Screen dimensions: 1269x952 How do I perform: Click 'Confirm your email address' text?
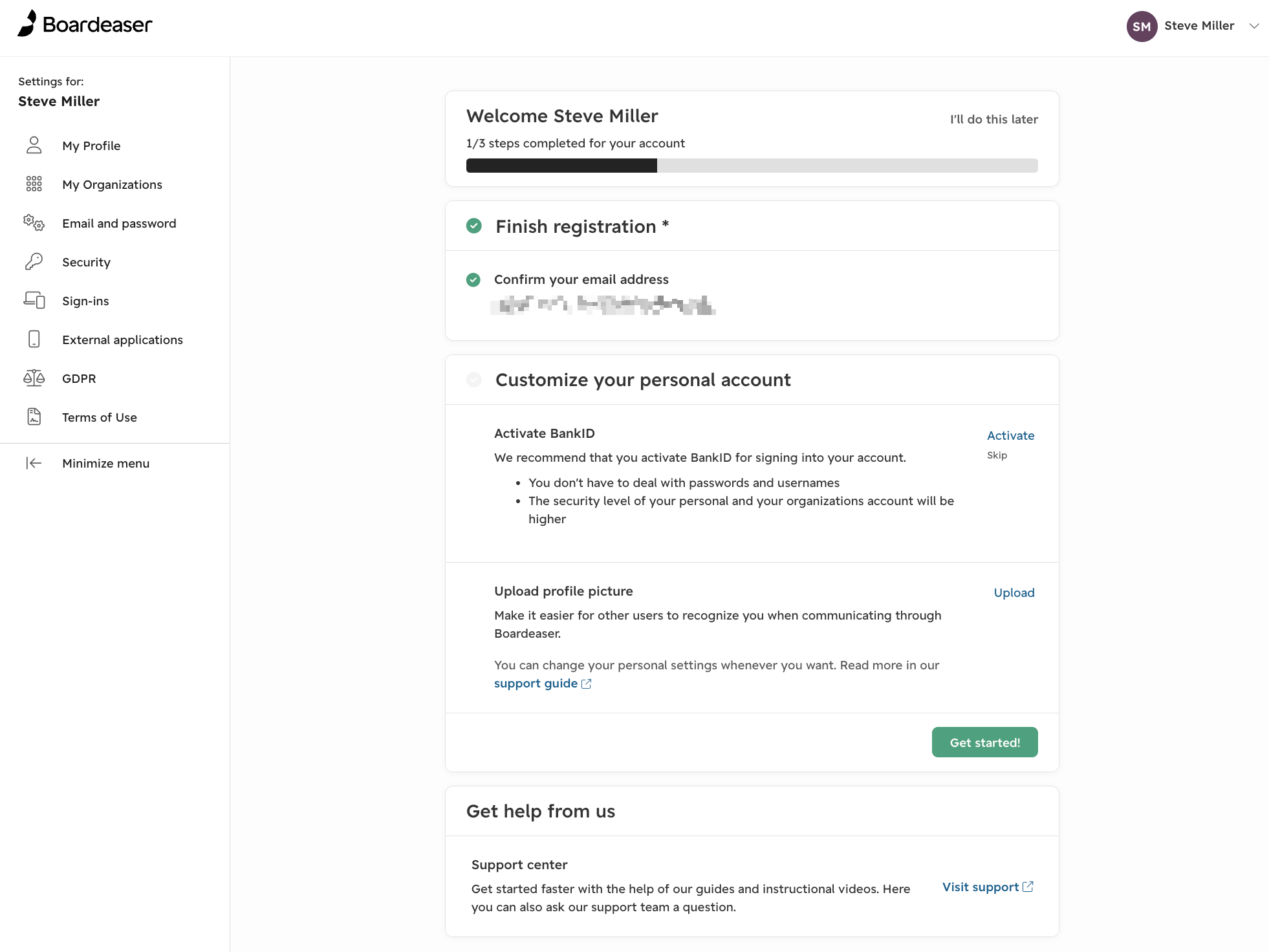(581, 280)
